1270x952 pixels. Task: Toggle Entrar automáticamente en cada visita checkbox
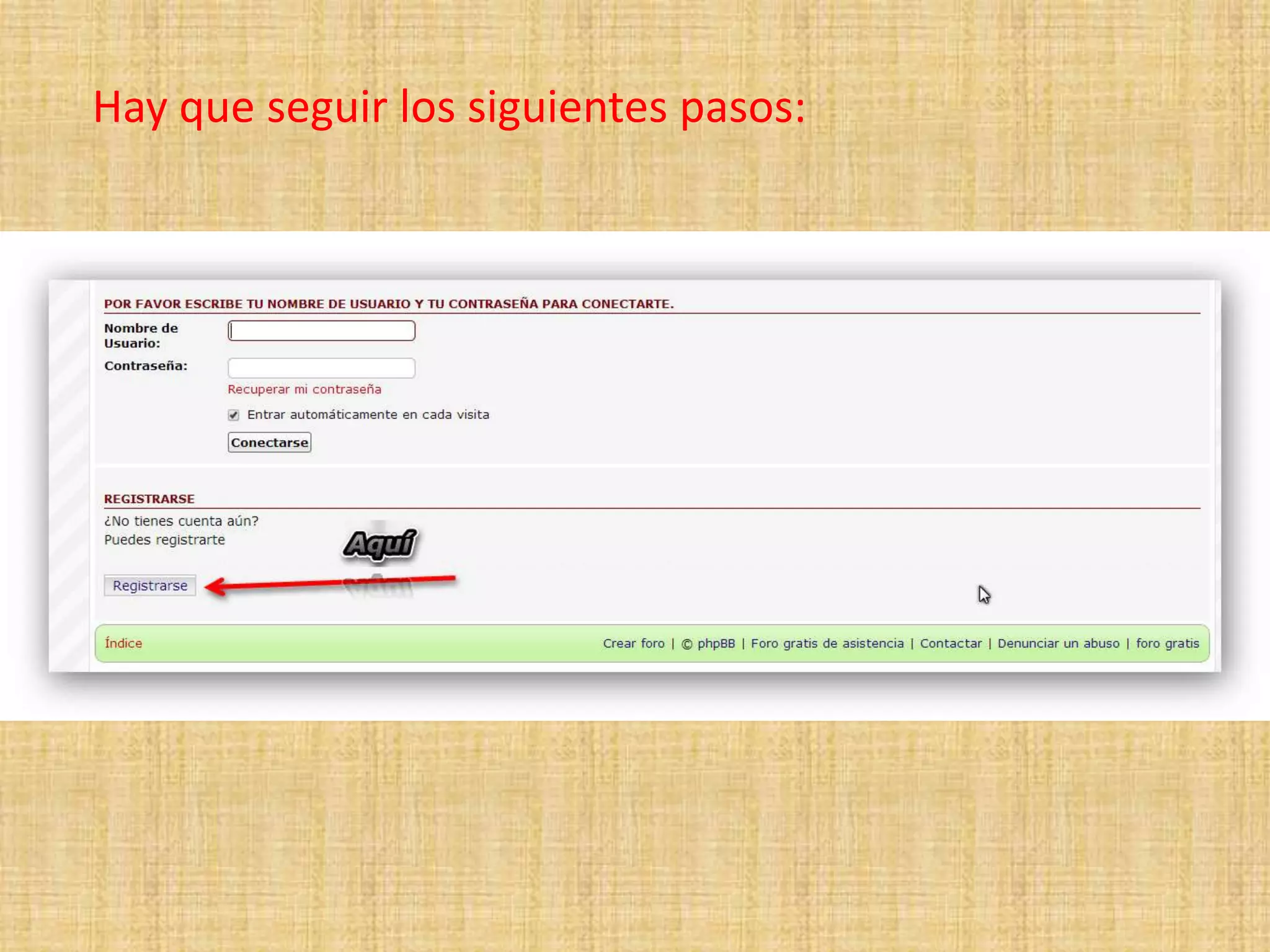pyautogui.click(x=234, y=415)
